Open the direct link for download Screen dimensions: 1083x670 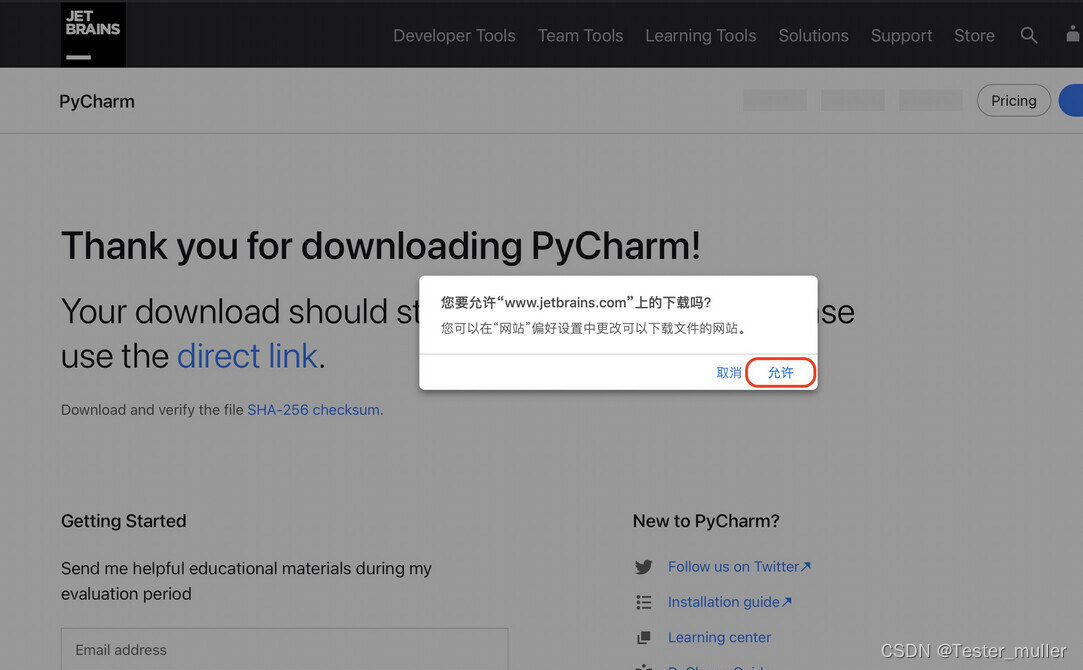(x=247, y=356)
